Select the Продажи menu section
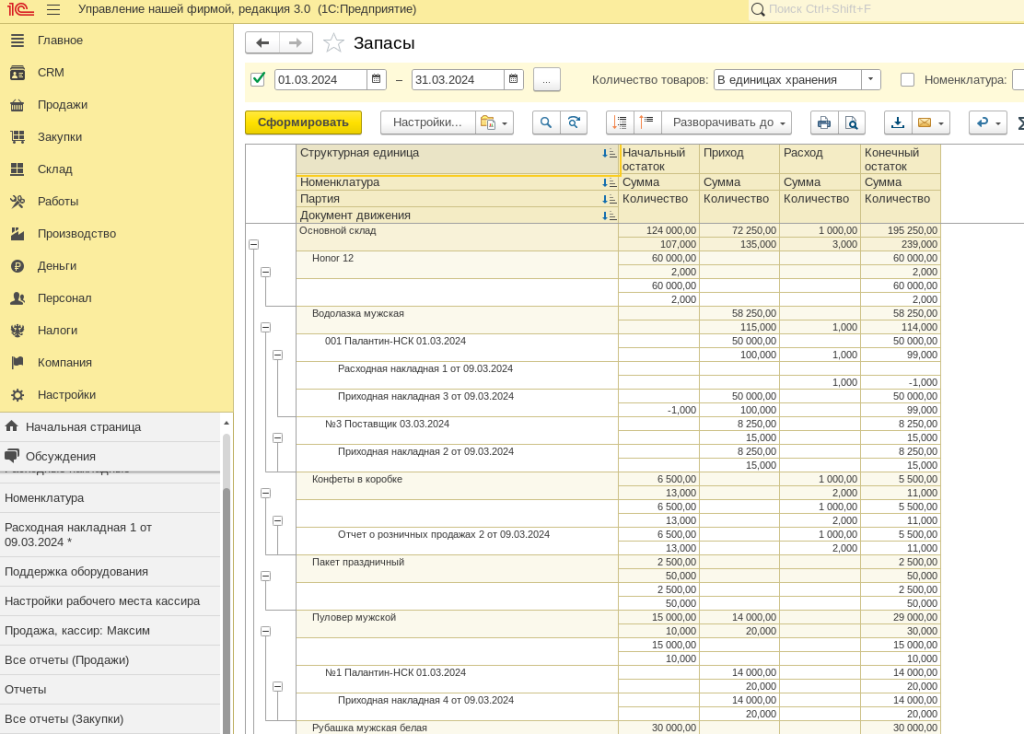Image resolution: width=1024 pixels, height=734 pixels. (62, 105)
